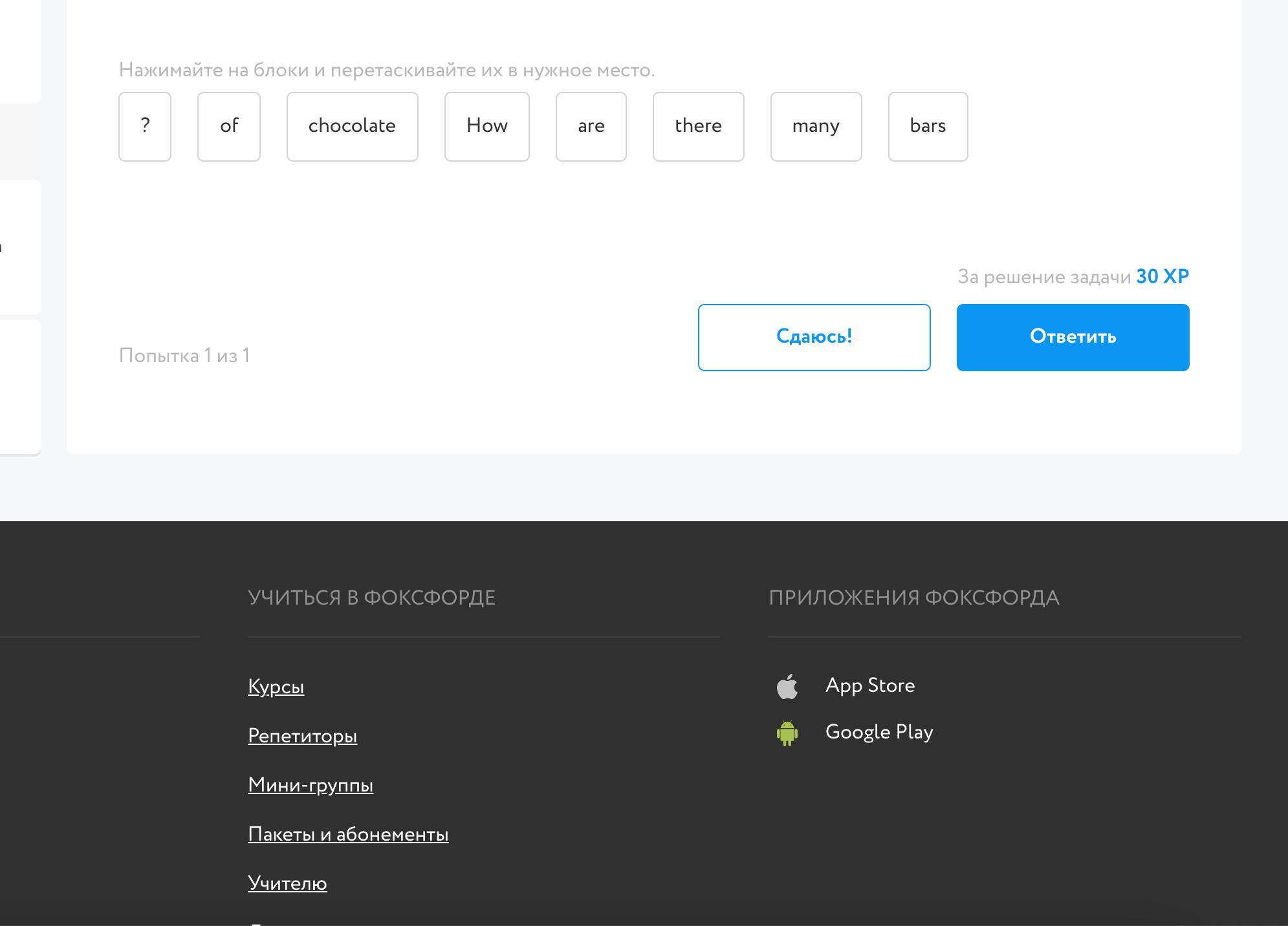Image resolution: width=1288 pixels, height=926 pixels.
Task: Pick the 'many' word block
Action: tap(816, 127)
